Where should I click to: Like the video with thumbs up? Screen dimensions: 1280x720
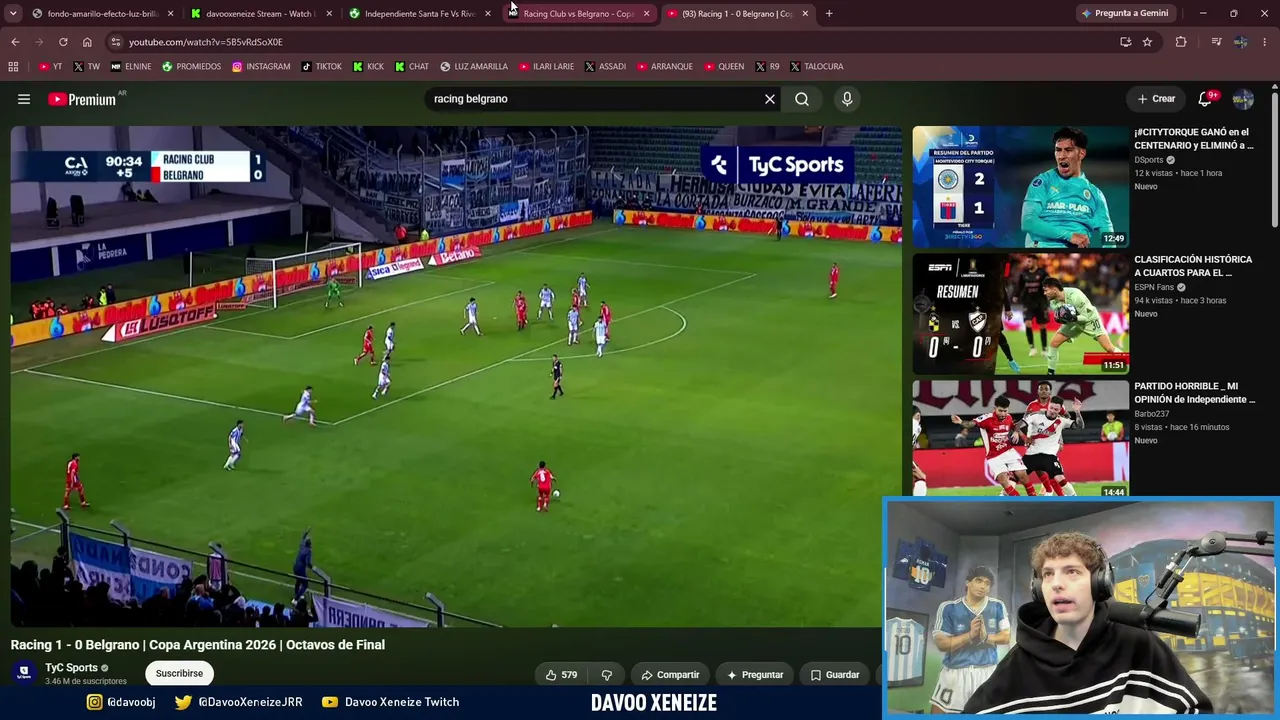[561, 675]
